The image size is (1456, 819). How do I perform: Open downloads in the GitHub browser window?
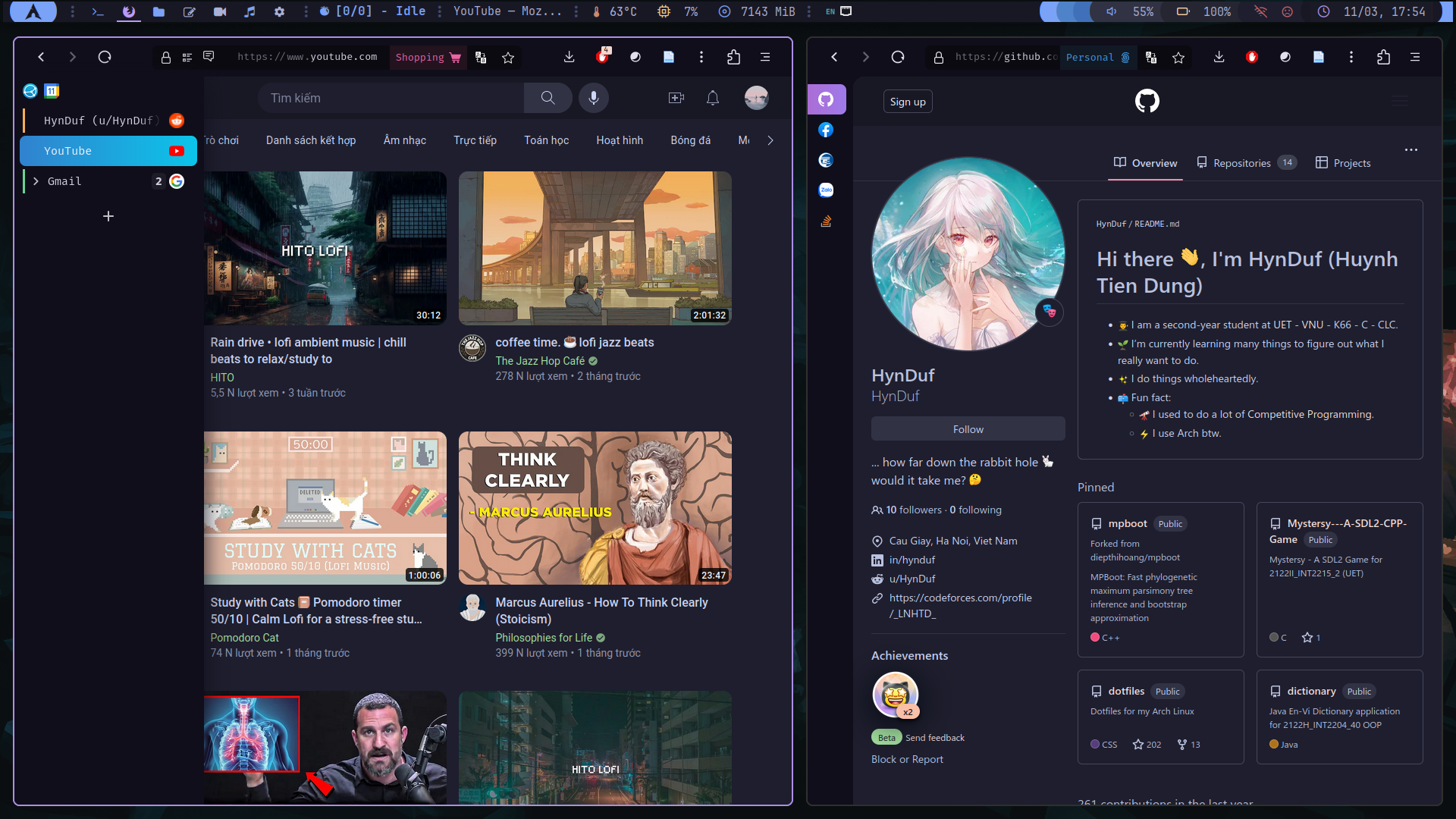coord(1219,58)
